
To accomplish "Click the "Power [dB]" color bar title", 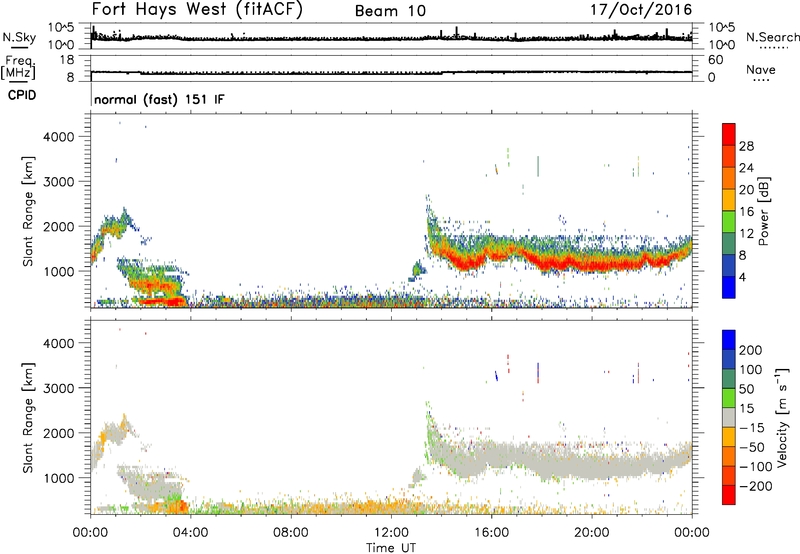I will (763, 211).
